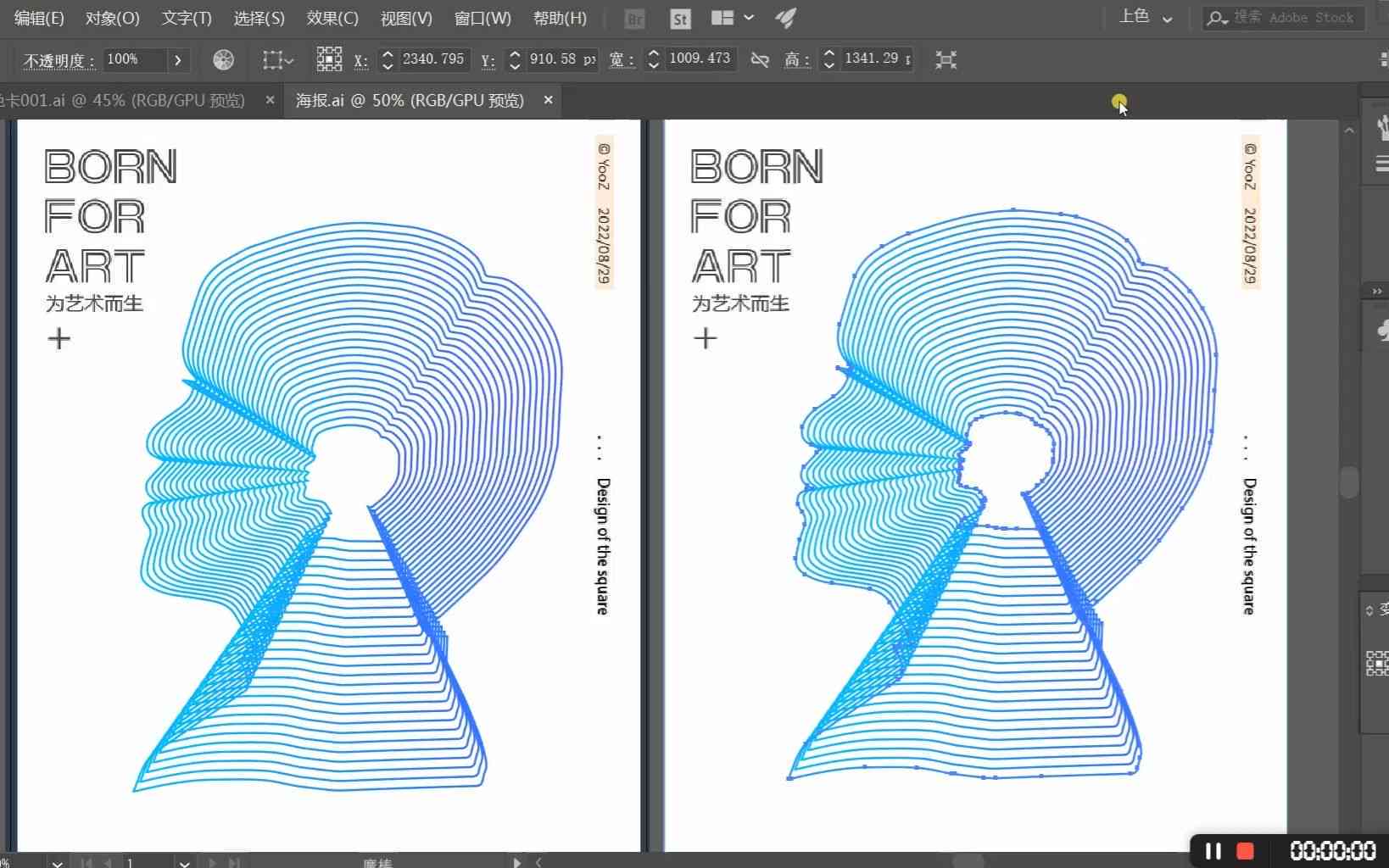Open the 文字(T) menu
The width and height of the screenshot is (1389, 868).
pyautogui.click(x=187, y=18)
